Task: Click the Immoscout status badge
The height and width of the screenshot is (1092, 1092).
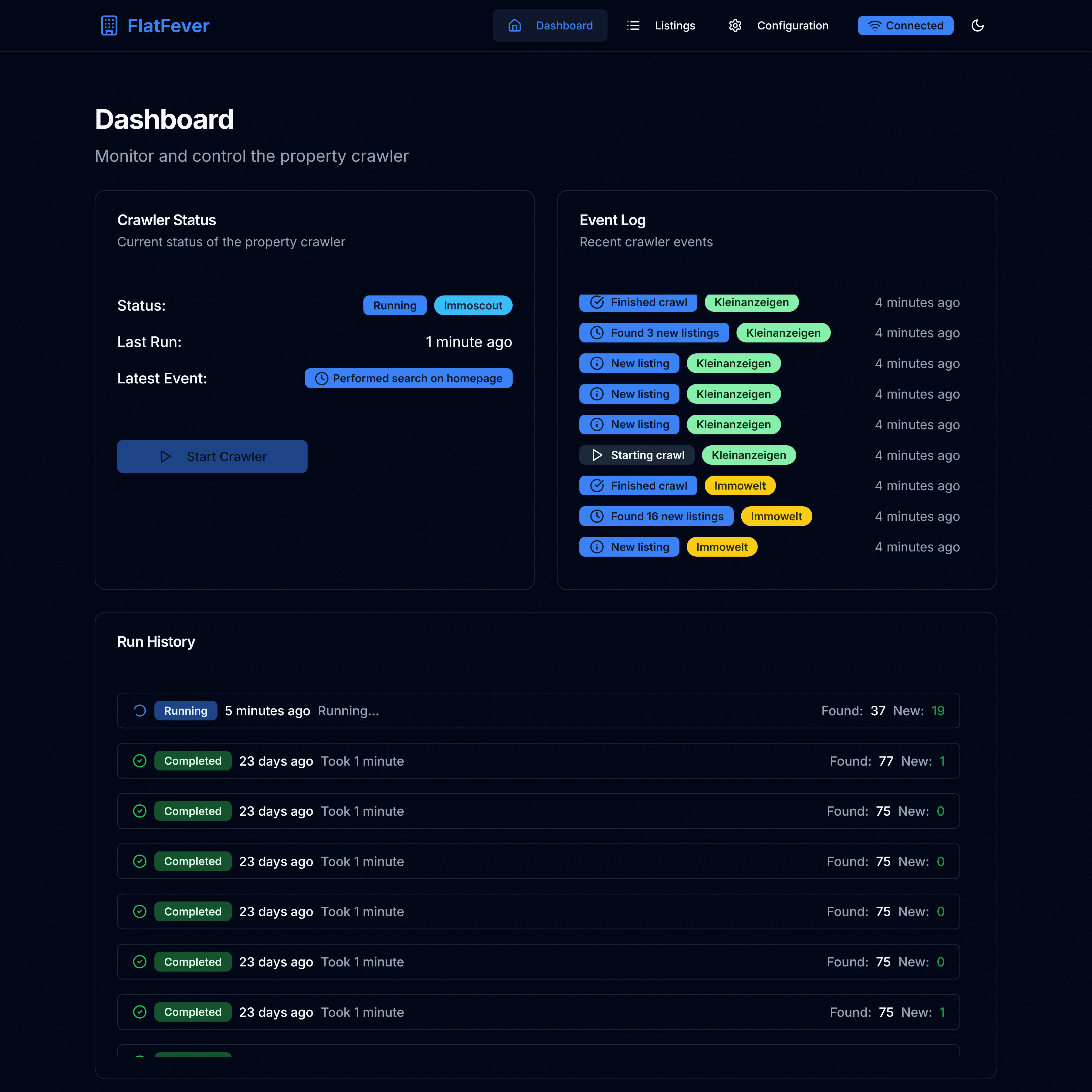Action: point(473,305)
